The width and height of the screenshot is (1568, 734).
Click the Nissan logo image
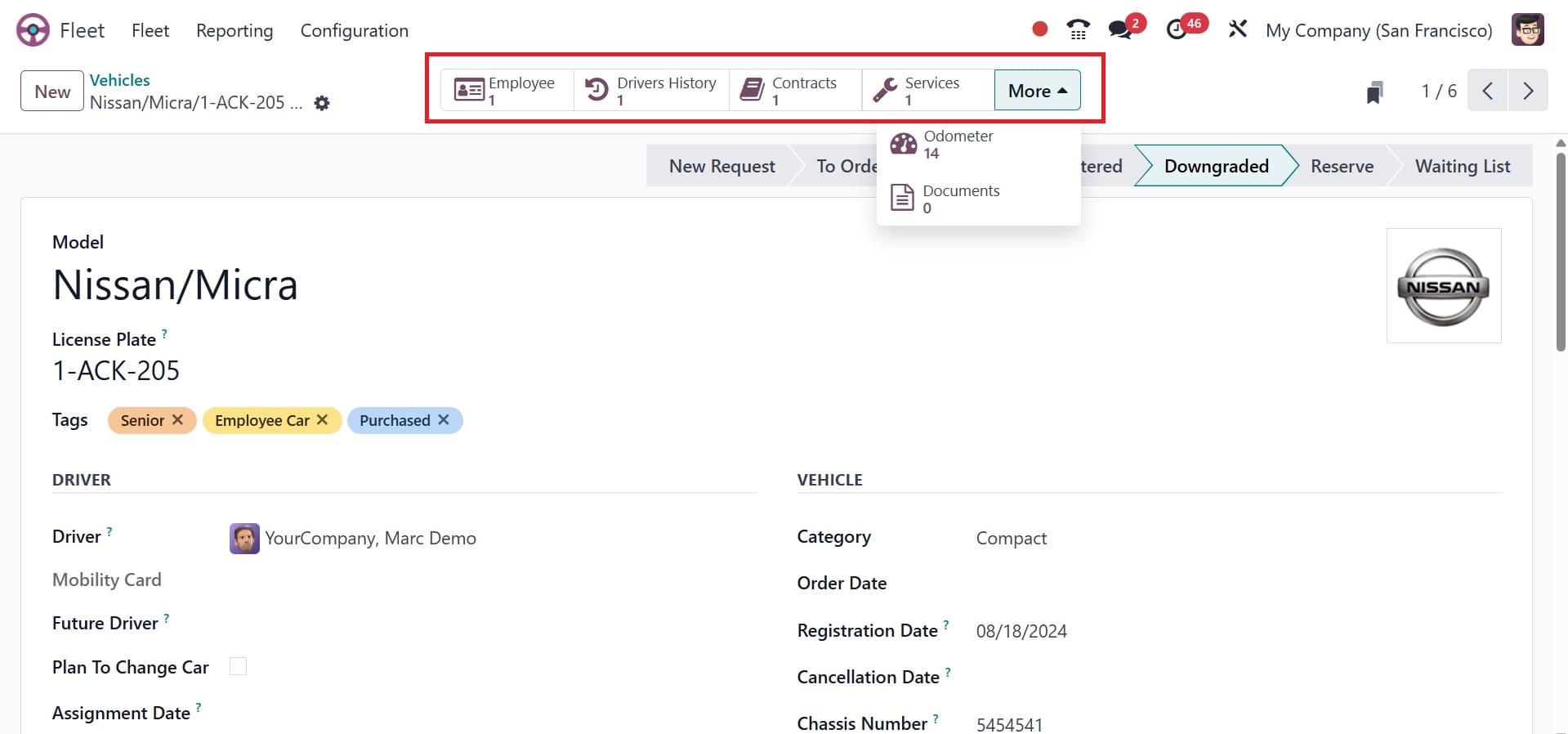pyautogui.click(x=1444, y=286)
